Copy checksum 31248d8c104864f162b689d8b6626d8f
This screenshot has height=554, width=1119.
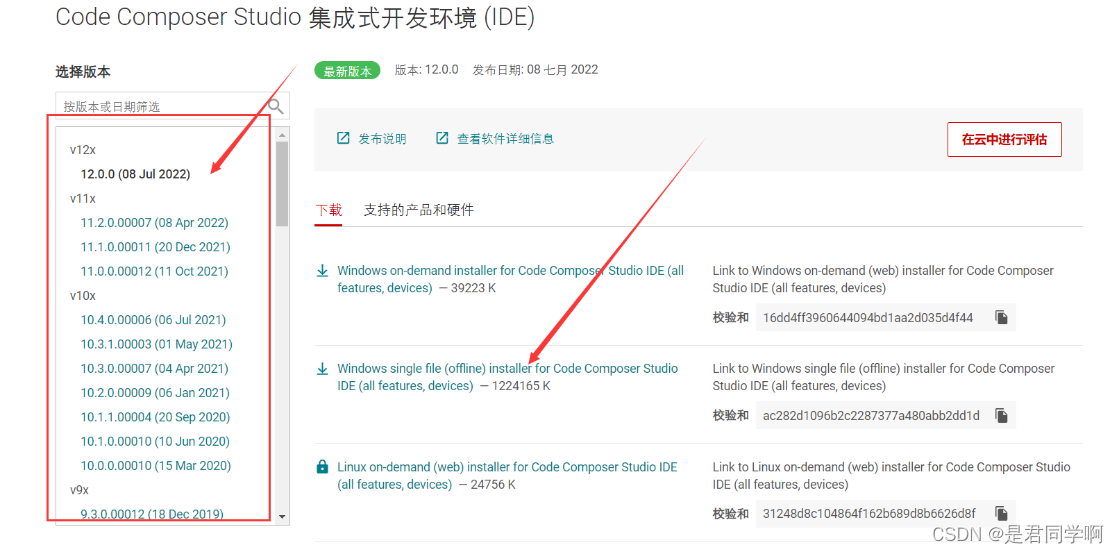tap(1001, 513)
